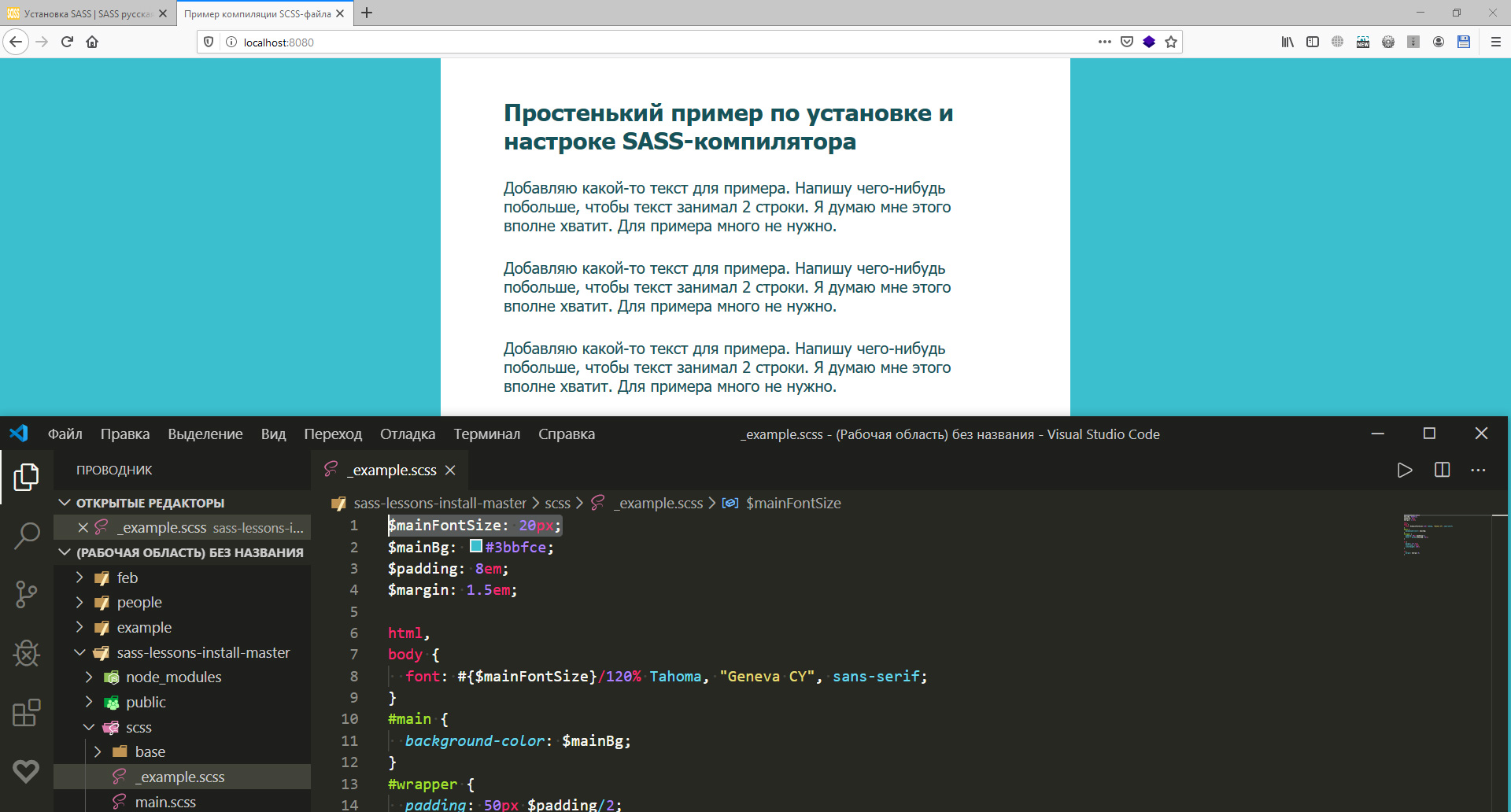1511x812 pixels.
Task: Reload the browser page
Action: point(67,42)
